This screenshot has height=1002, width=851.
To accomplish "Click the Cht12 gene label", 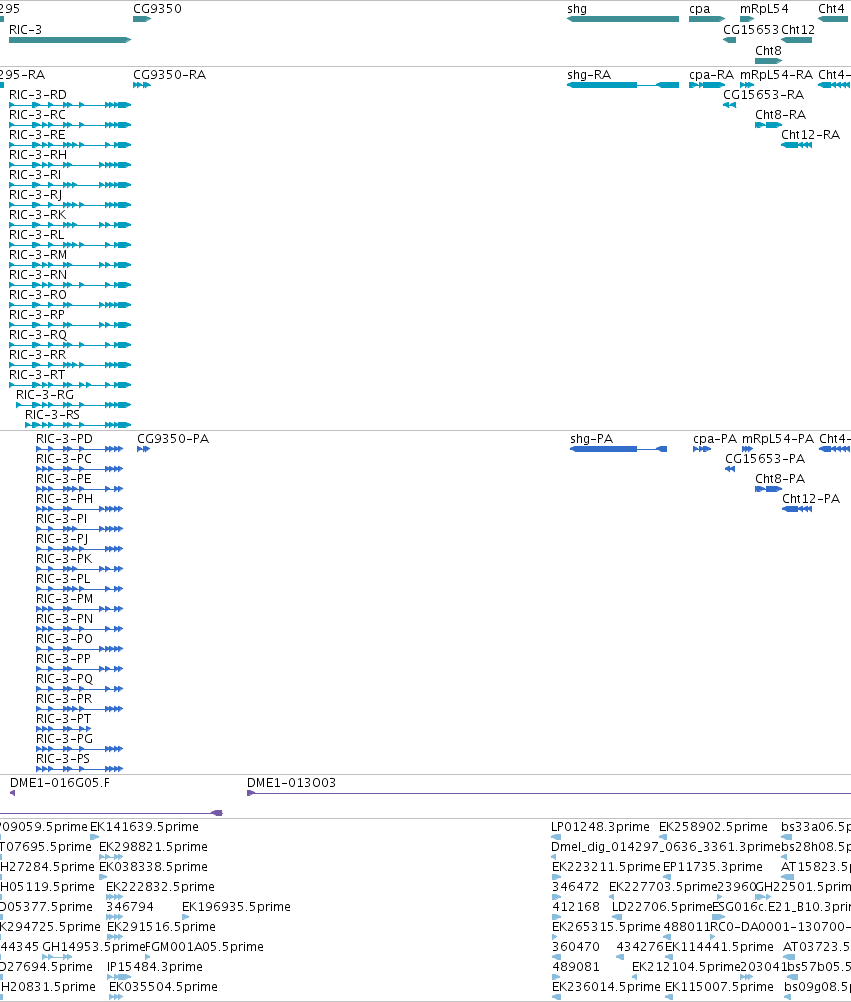I will click(x=798, y=30).
